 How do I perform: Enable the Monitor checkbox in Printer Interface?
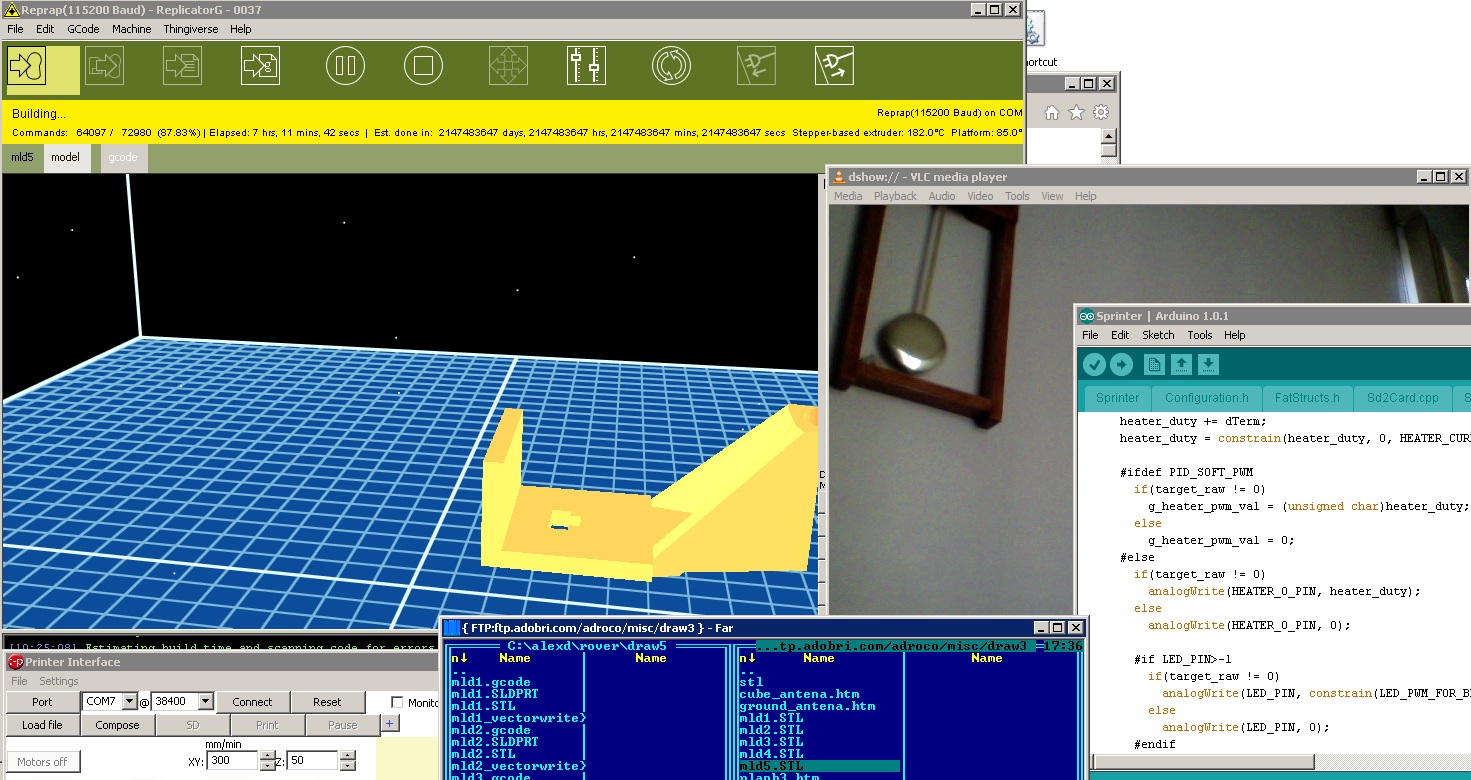tap(397, 703)
